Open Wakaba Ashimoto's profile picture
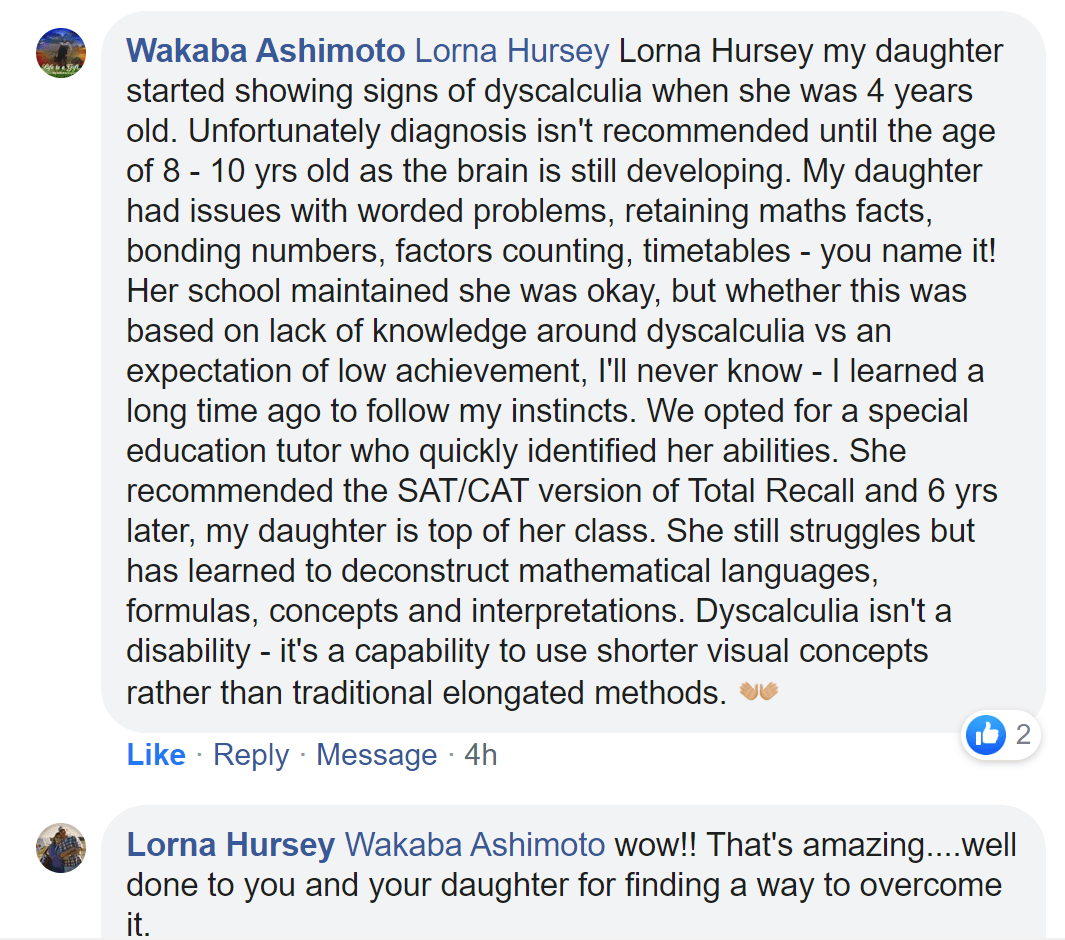 61,53
